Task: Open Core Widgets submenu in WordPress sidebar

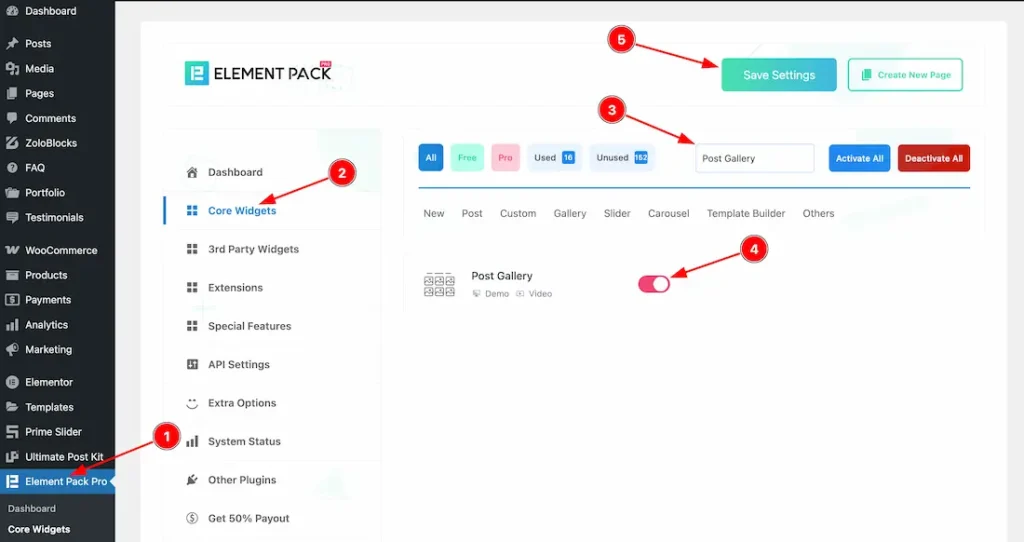Action: [39, 529]
